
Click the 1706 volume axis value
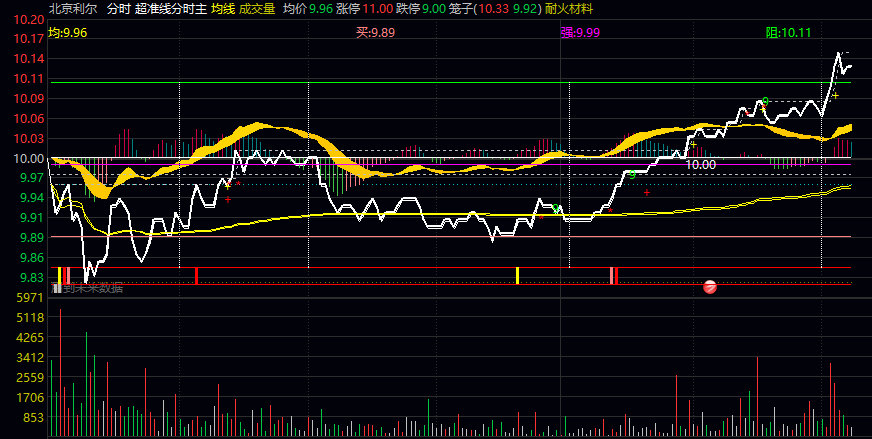[32, 397]
